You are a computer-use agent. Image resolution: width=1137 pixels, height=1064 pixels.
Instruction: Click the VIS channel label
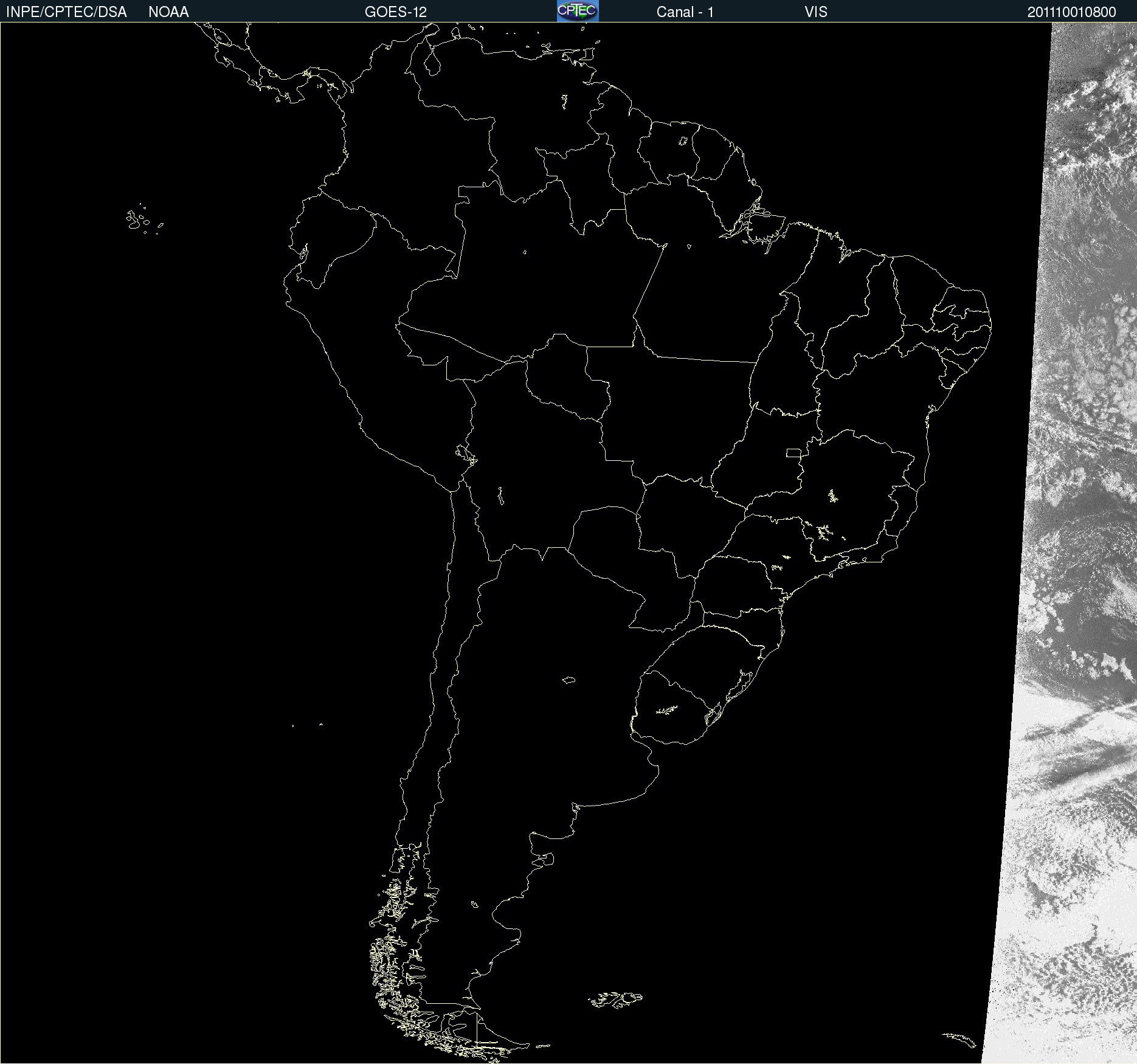(816, 12)
